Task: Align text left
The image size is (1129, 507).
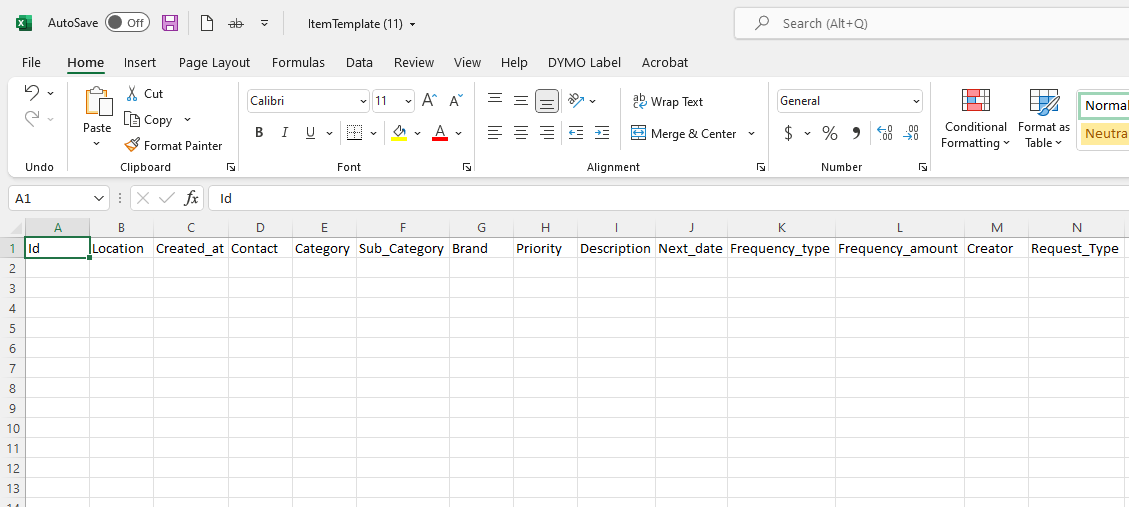Action: click(495, 133)
